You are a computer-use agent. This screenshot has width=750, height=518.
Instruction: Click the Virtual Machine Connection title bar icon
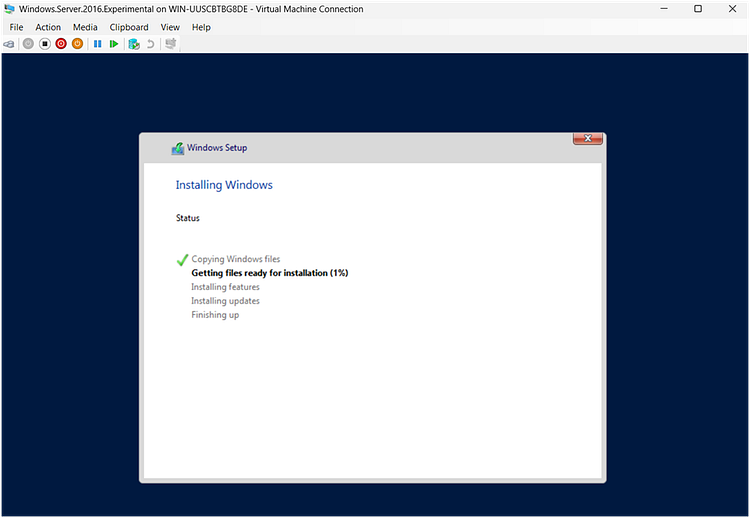(x=9, y=9)
